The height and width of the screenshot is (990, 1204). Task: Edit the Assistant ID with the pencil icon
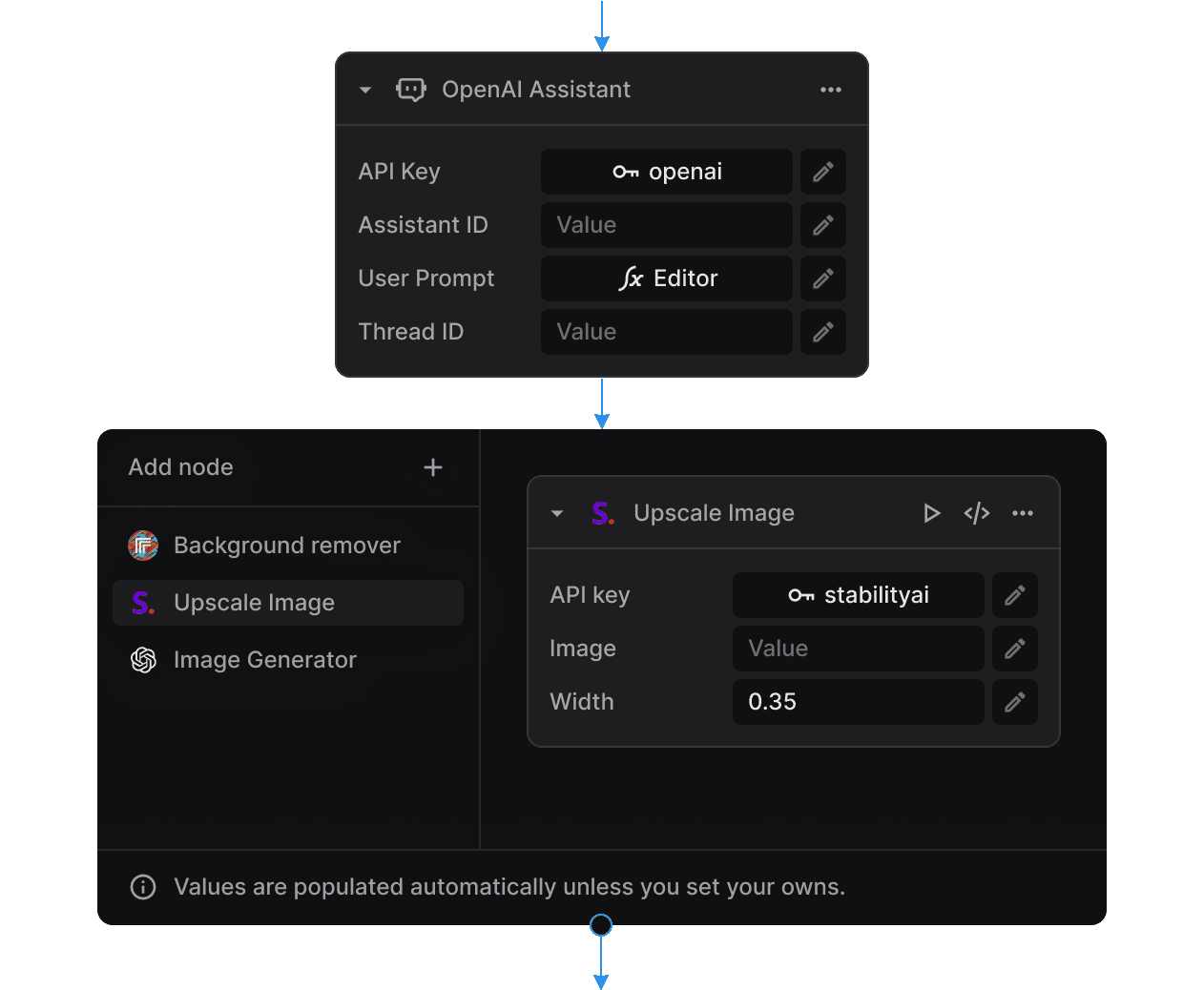(822, 225)
